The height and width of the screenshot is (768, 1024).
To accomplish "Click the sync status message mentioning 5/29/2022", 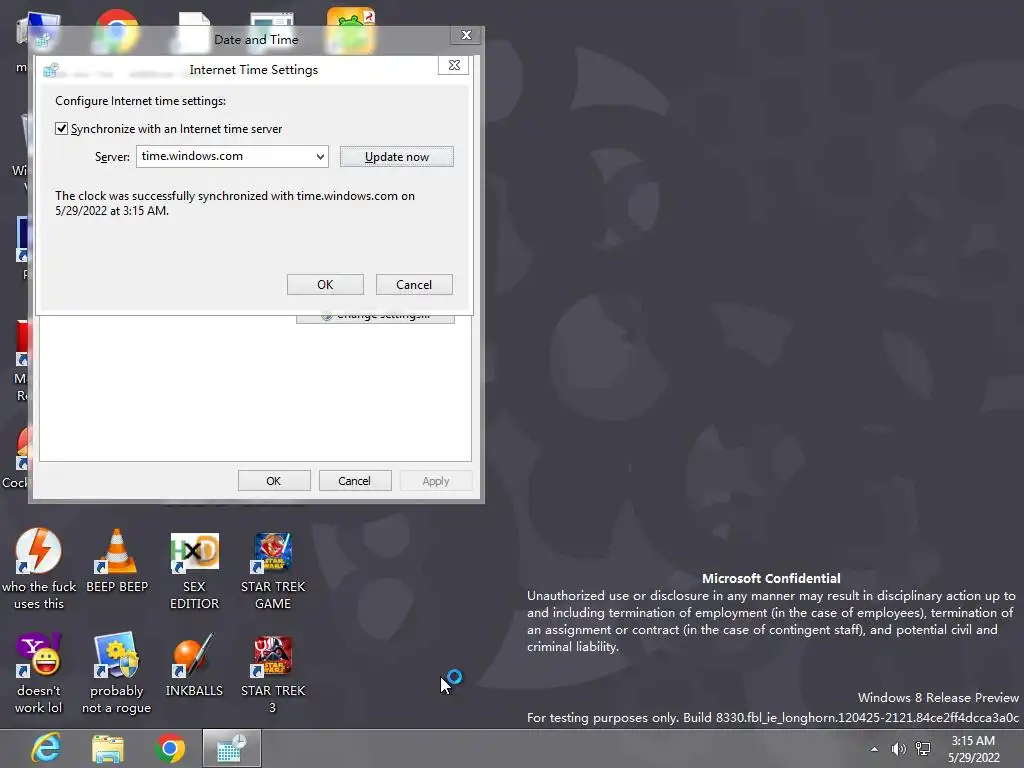I will (x=235, y=203).
